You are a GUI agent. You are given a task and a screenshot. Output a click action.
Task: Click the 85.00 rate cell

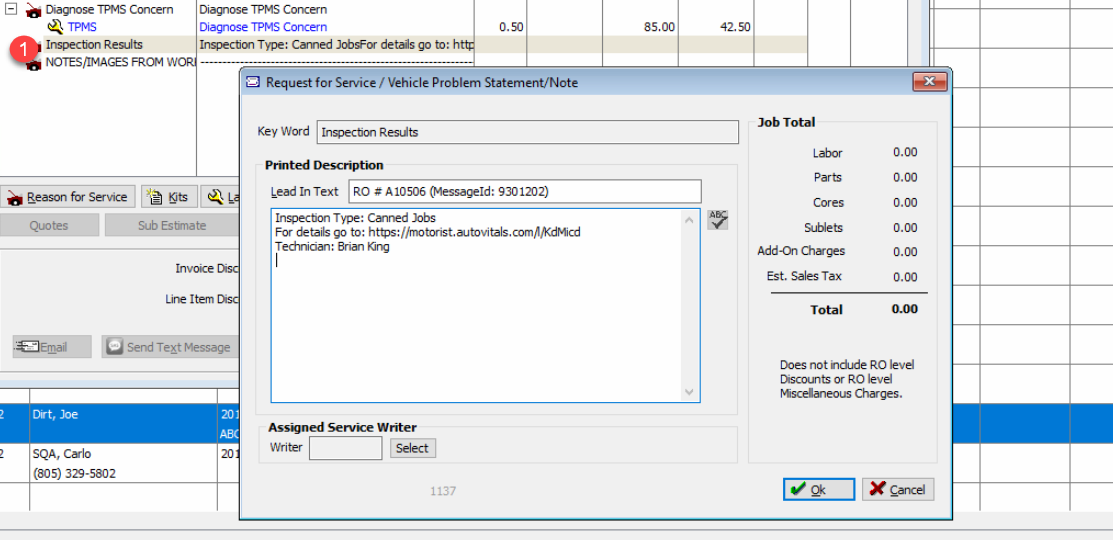point(658,27)
